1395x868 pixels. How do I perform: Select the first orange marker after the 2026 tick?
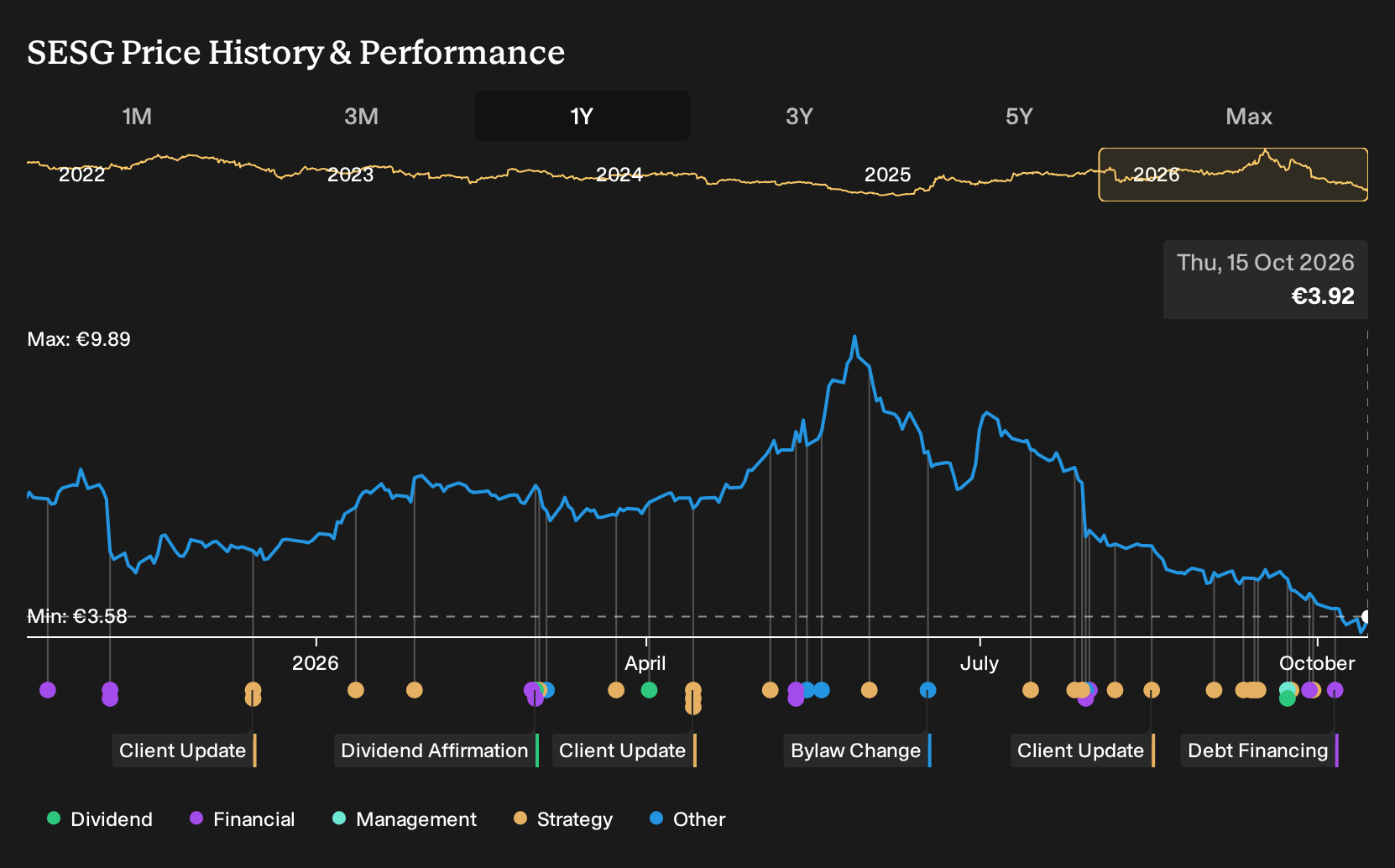(356, 690)
